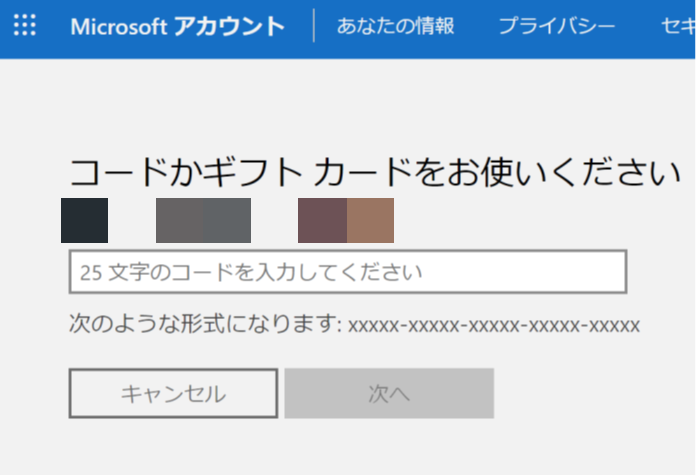Open the app launcher grid icon
This screenshot has width=696, height=476.
point(25,25)
